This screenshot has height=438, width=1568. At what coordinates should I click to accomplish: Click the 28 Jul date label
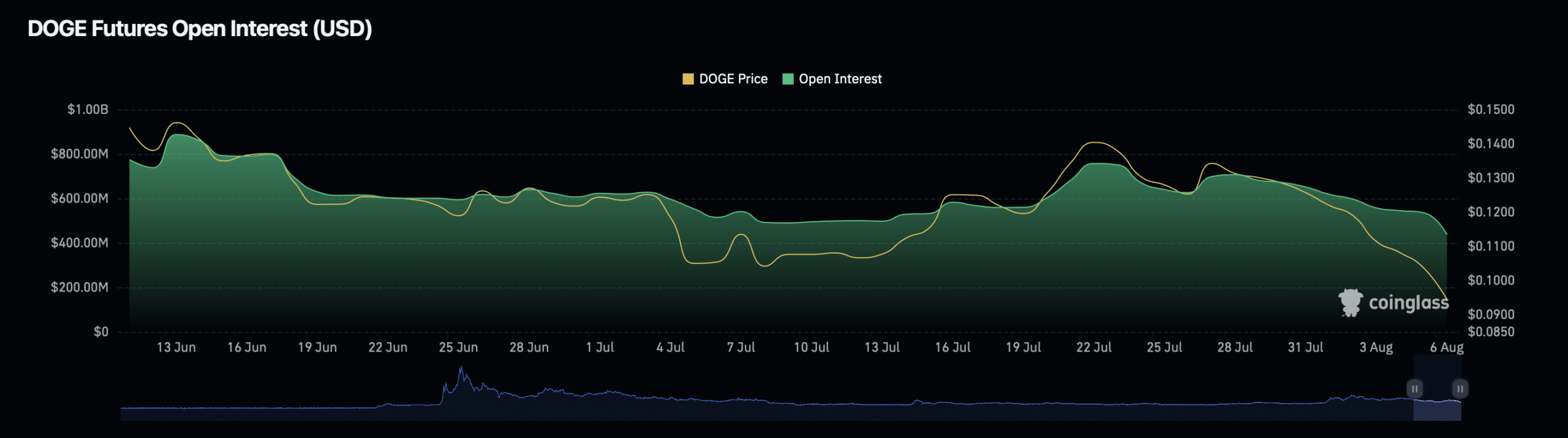pos(1235,347)
